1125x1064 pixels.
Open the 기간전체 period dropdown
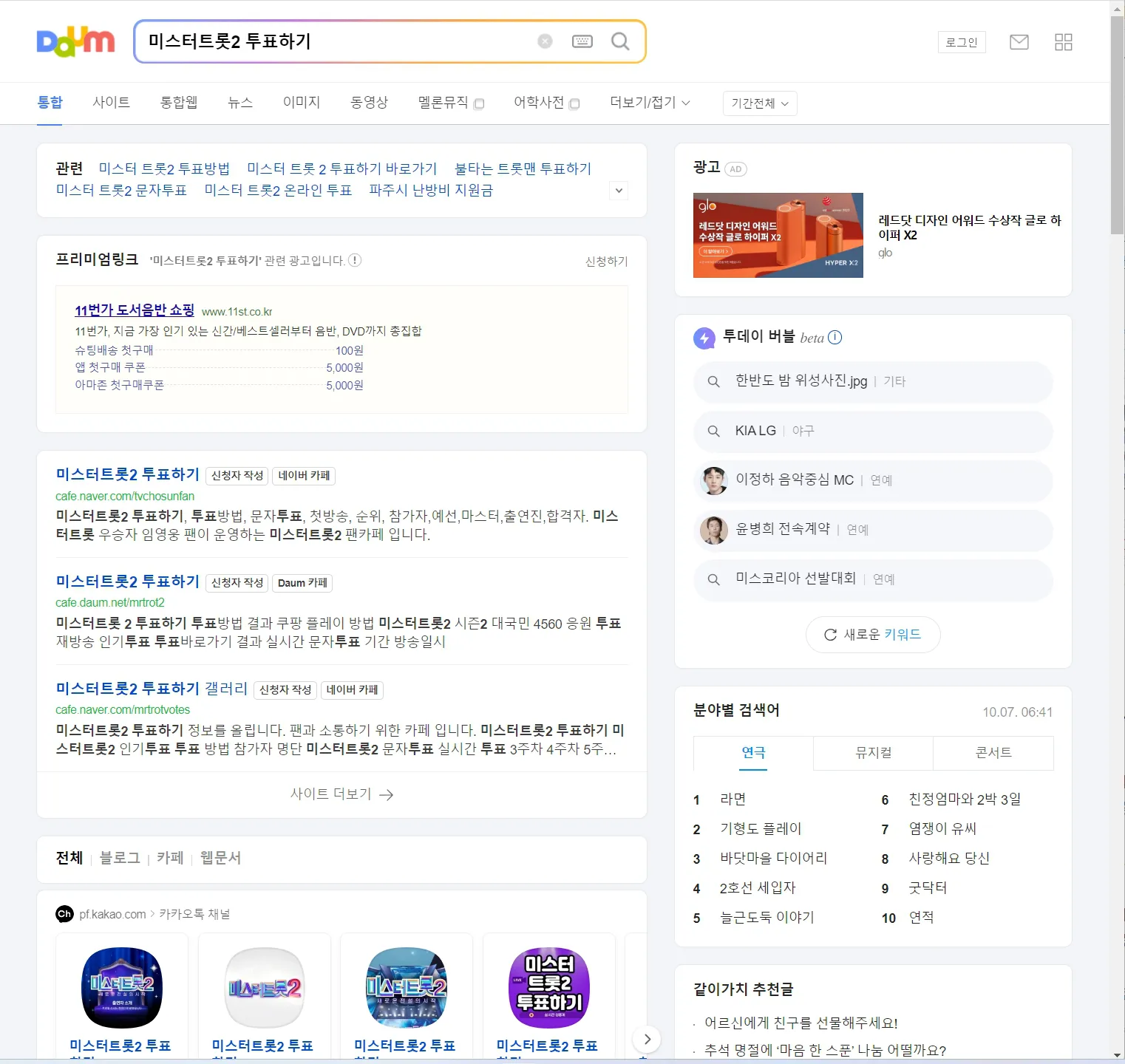tap(760, 103)
